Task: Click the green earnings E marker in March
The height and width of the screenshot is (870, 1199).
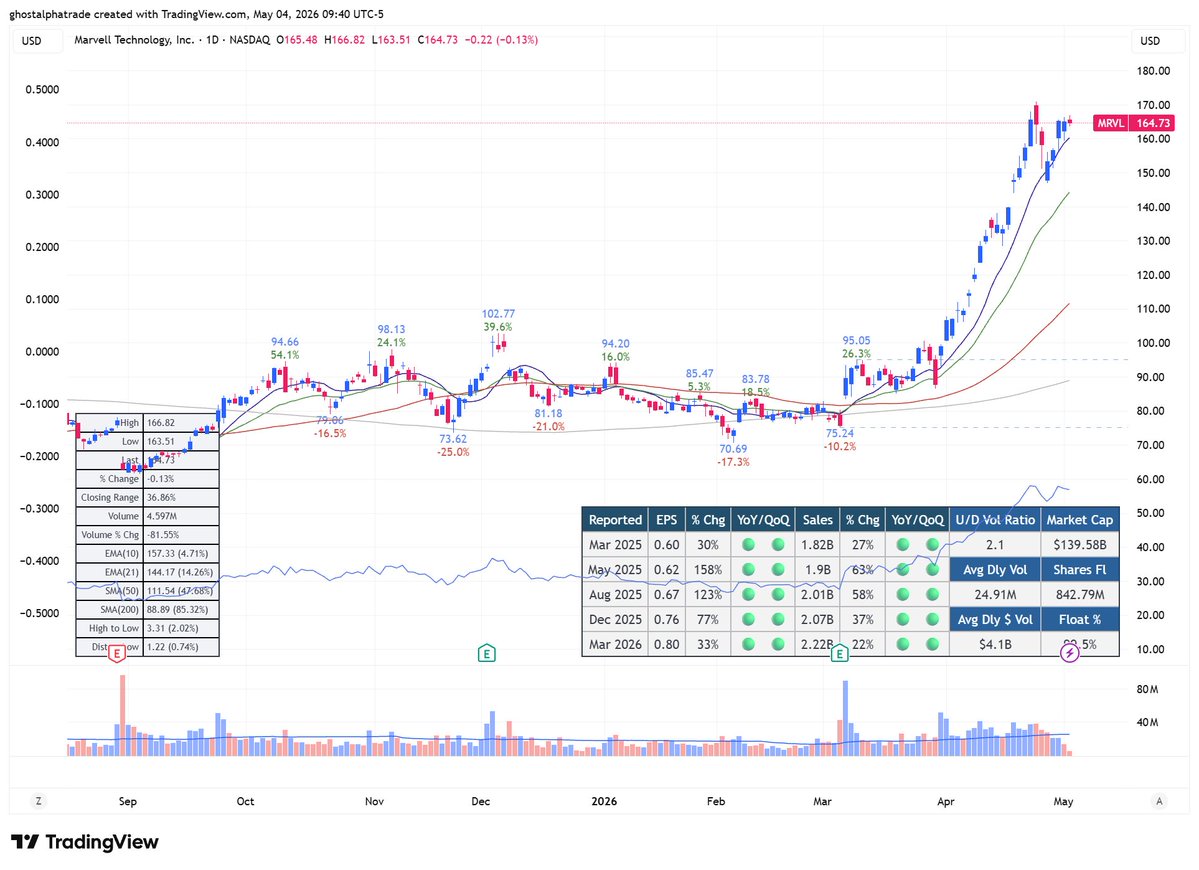Action: click(x=840, y=654)
